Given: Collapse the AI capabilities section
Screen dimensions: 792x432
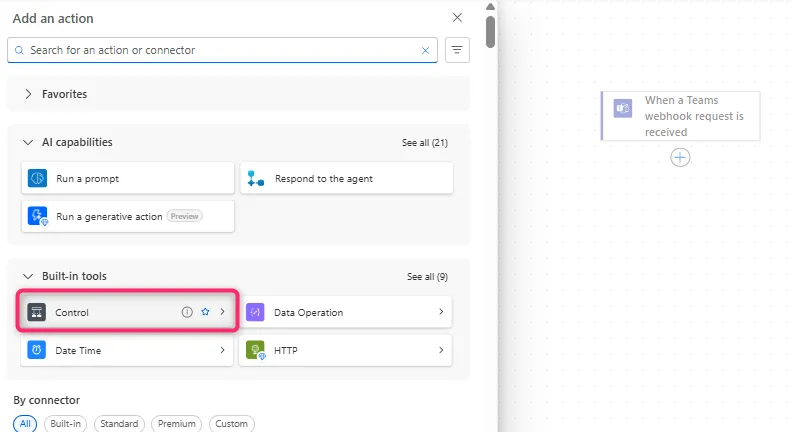Looking at the screenshot, I should pos(28,142).
